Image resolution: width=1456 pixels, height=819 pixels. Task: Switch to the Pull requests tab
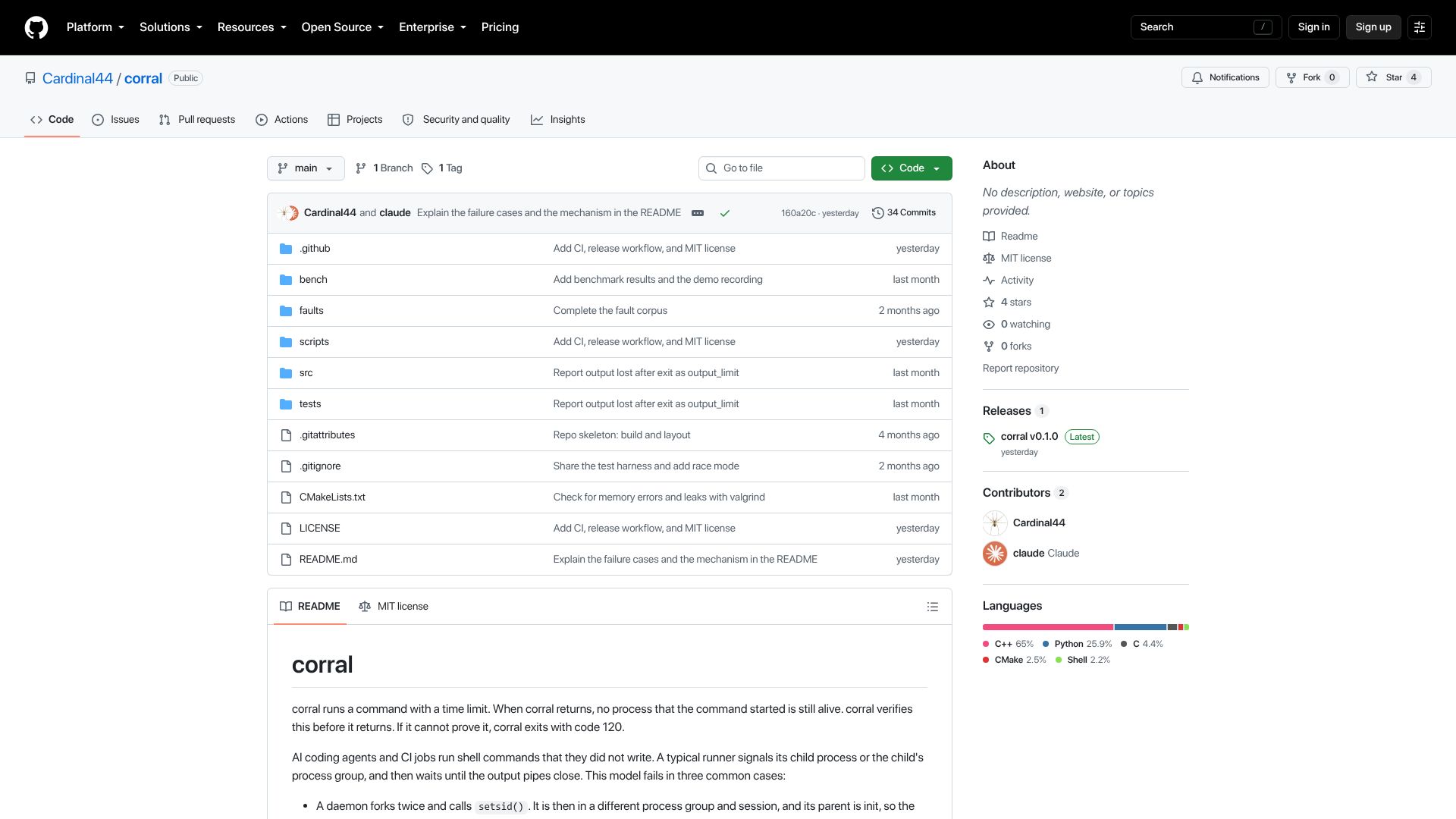point(197,120)
